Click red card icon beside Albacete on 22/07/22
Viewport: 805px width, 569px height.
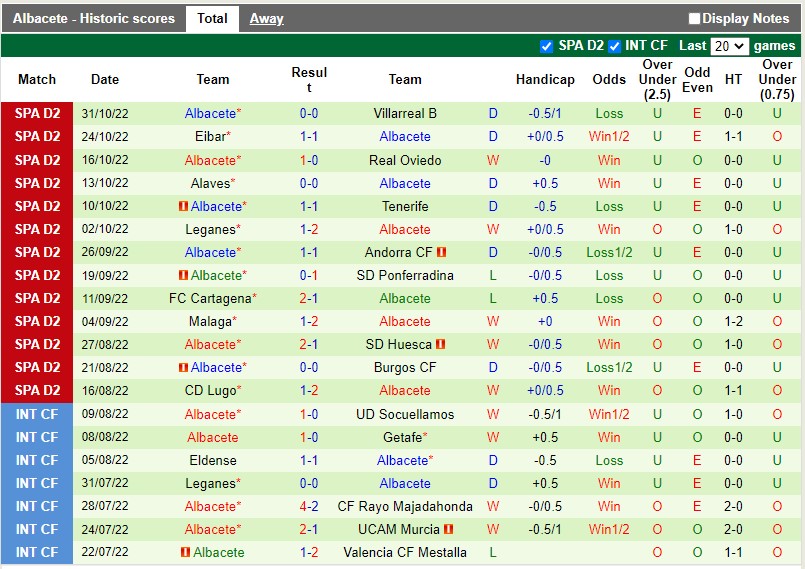[x=186, y=552]
